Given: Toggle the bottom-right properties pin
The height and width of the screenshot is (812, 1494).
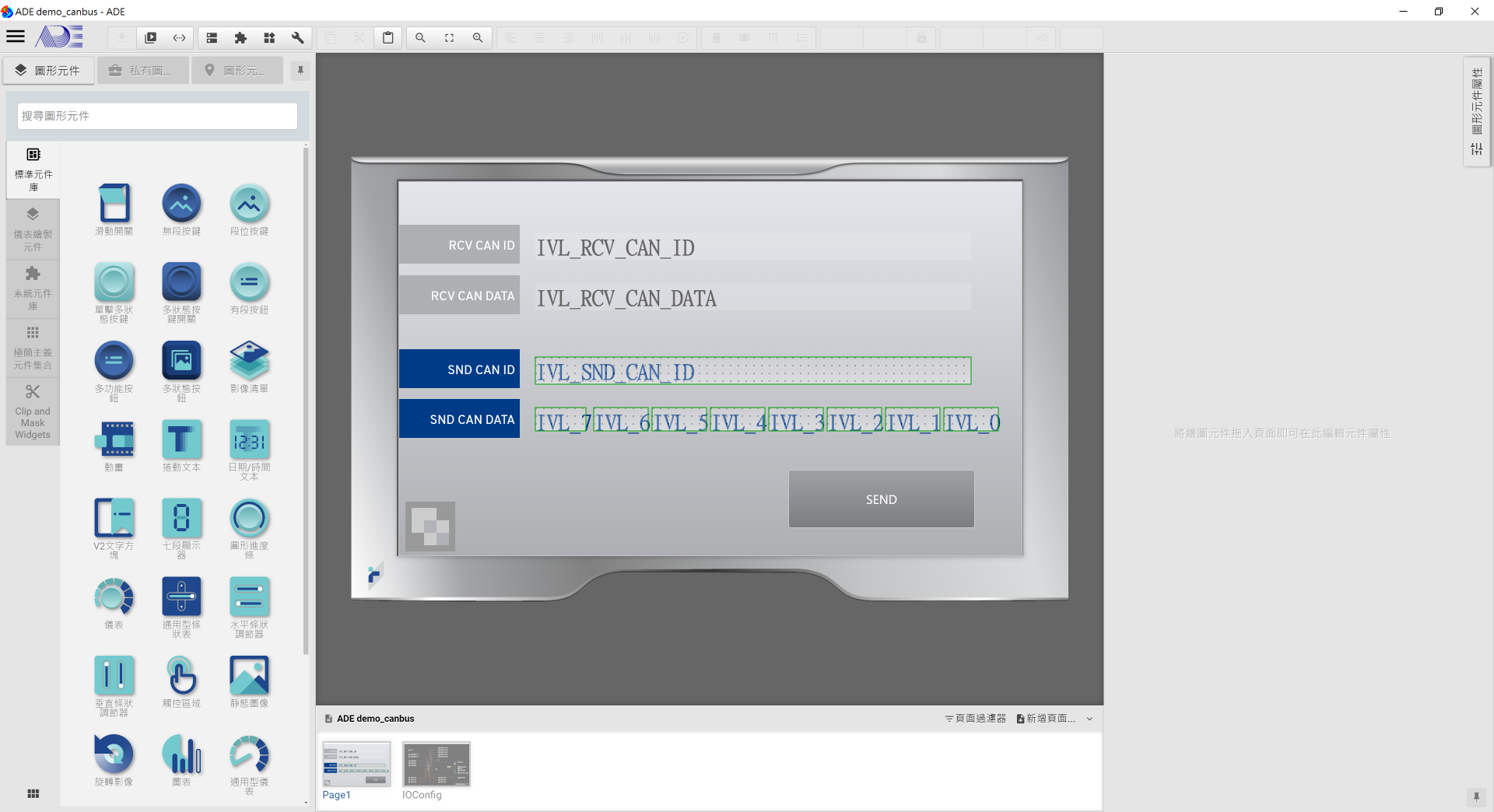Looking at the screenshot, I should pyautogui.click(x=1476, y=796).
